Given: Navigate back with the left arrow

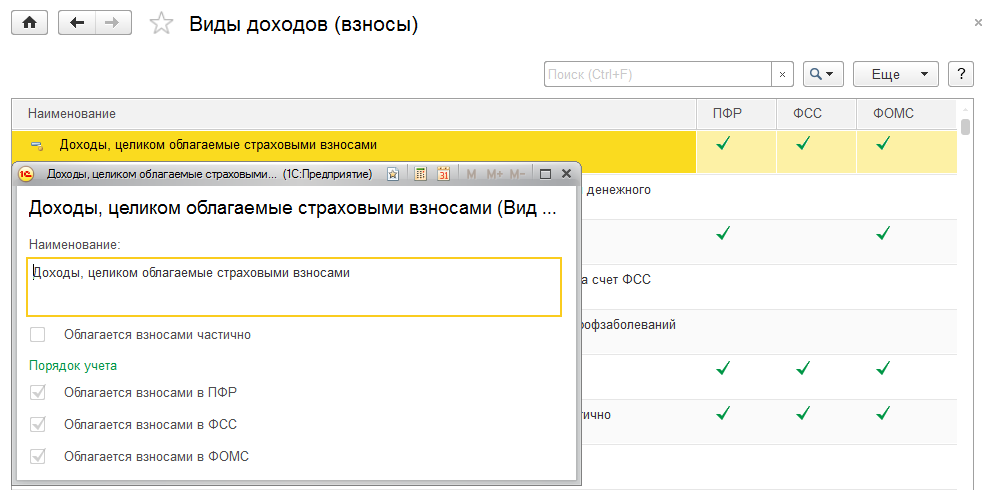Looking at the screenshot, I should pos(77,24).
